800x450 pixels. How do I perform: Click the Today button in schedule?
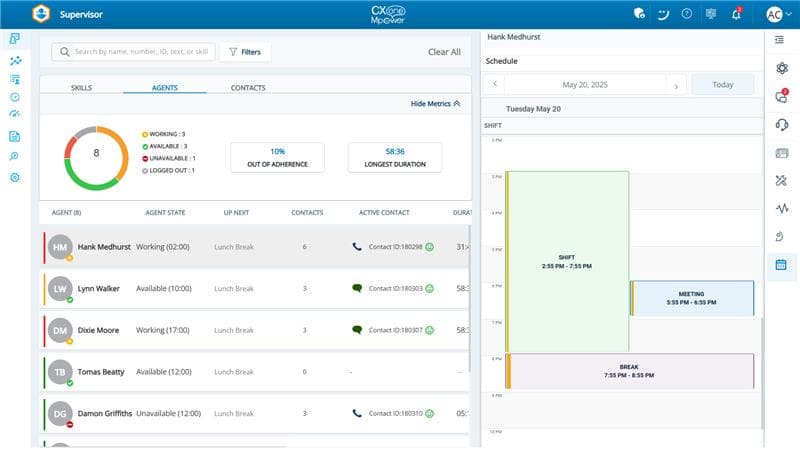tap(722, 85)
